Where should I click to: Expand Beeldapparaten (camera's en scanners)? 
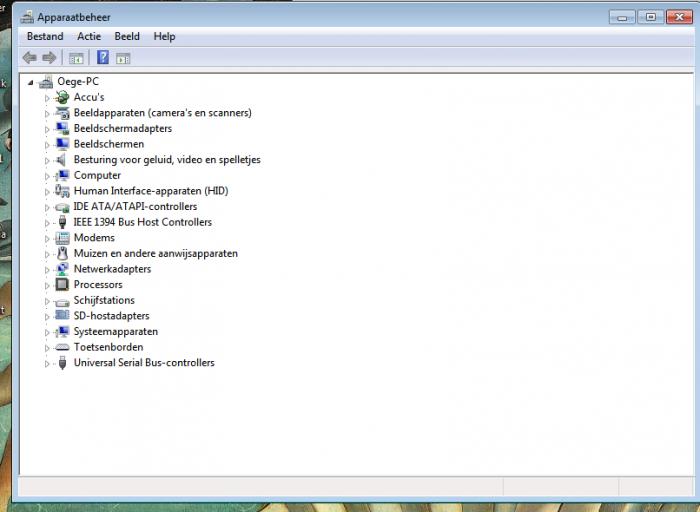(47, 114)
